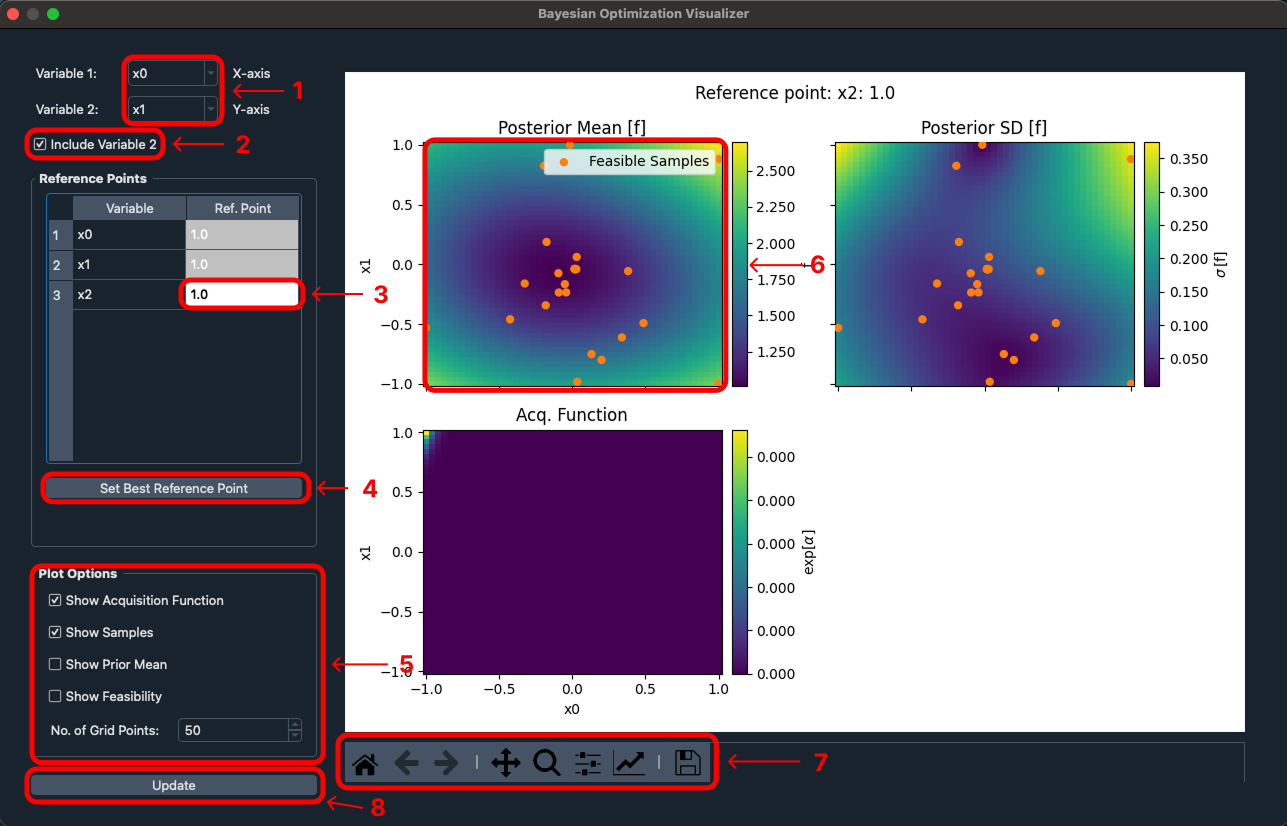Click the Home reset view icon
Screen dimensions: 1287x826
tap(365, 764)
